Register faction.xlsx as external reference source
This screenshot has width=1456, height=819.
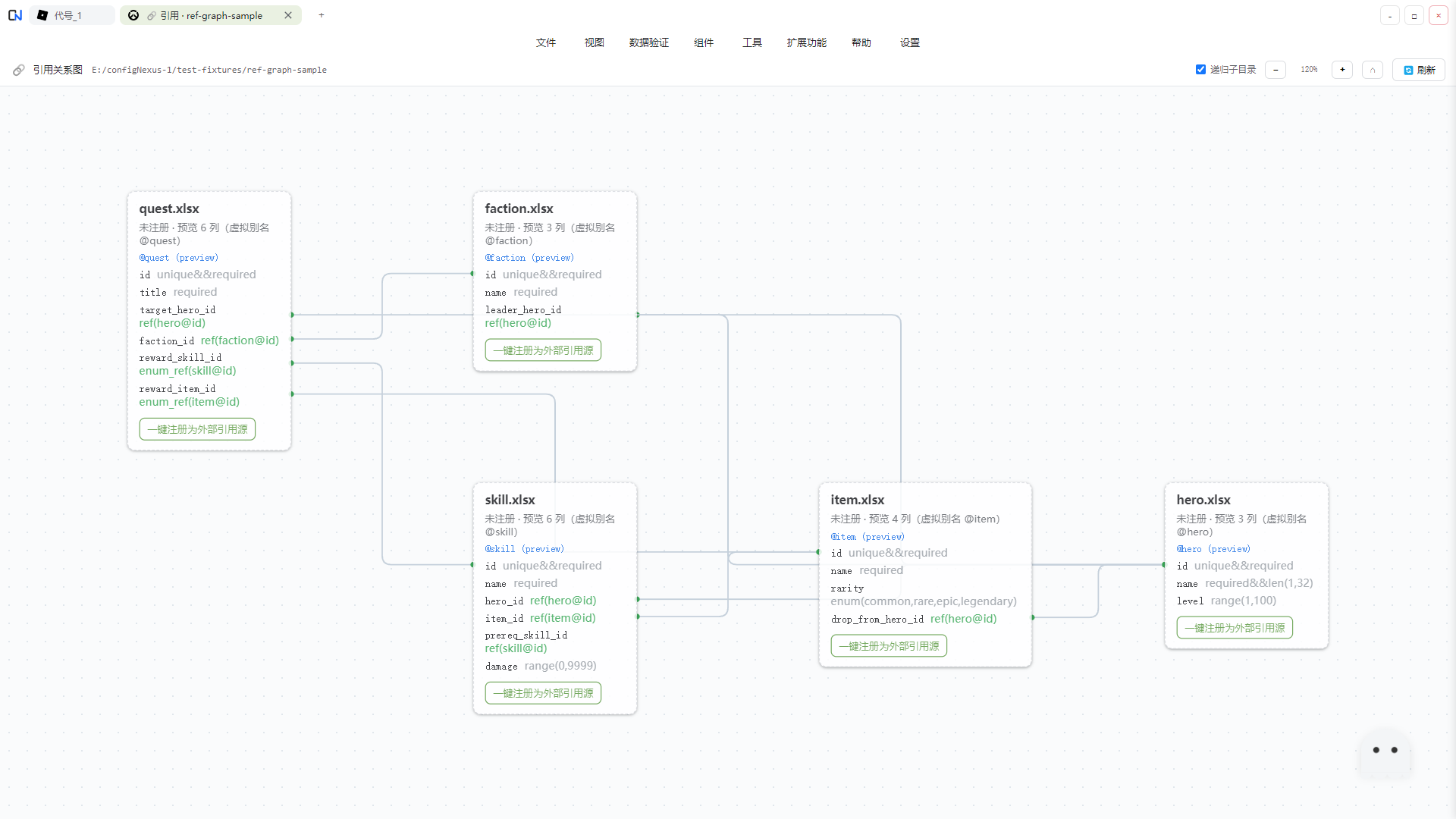[543, 350]
